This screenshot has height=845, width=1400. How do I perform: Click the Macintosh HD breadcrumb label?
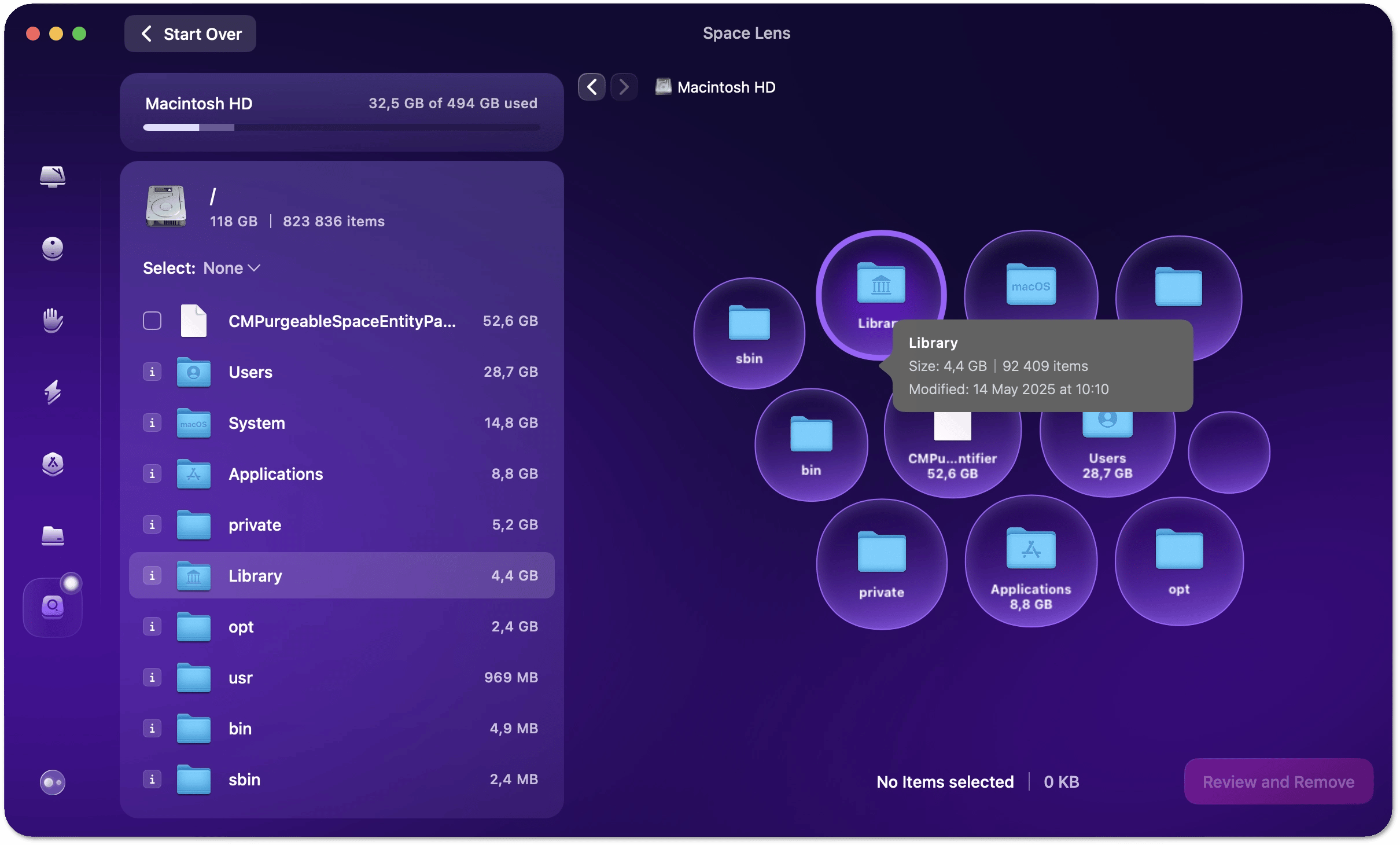click(726, 87)
